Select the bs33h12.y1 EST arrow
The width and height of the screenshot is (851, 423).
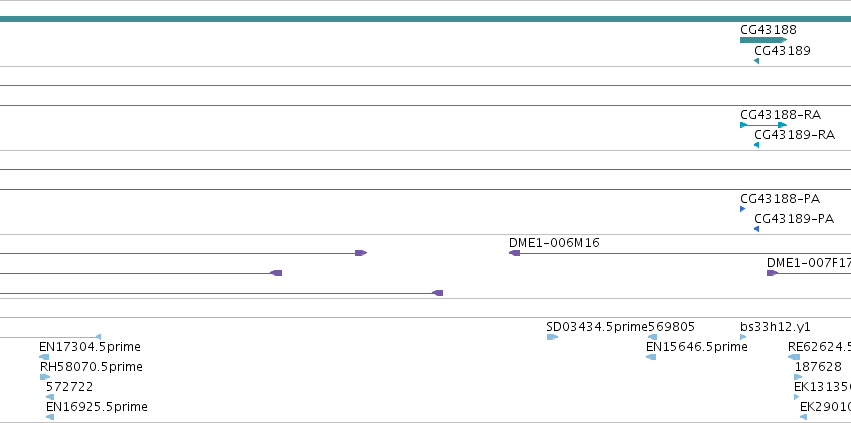tap(743, 337)
